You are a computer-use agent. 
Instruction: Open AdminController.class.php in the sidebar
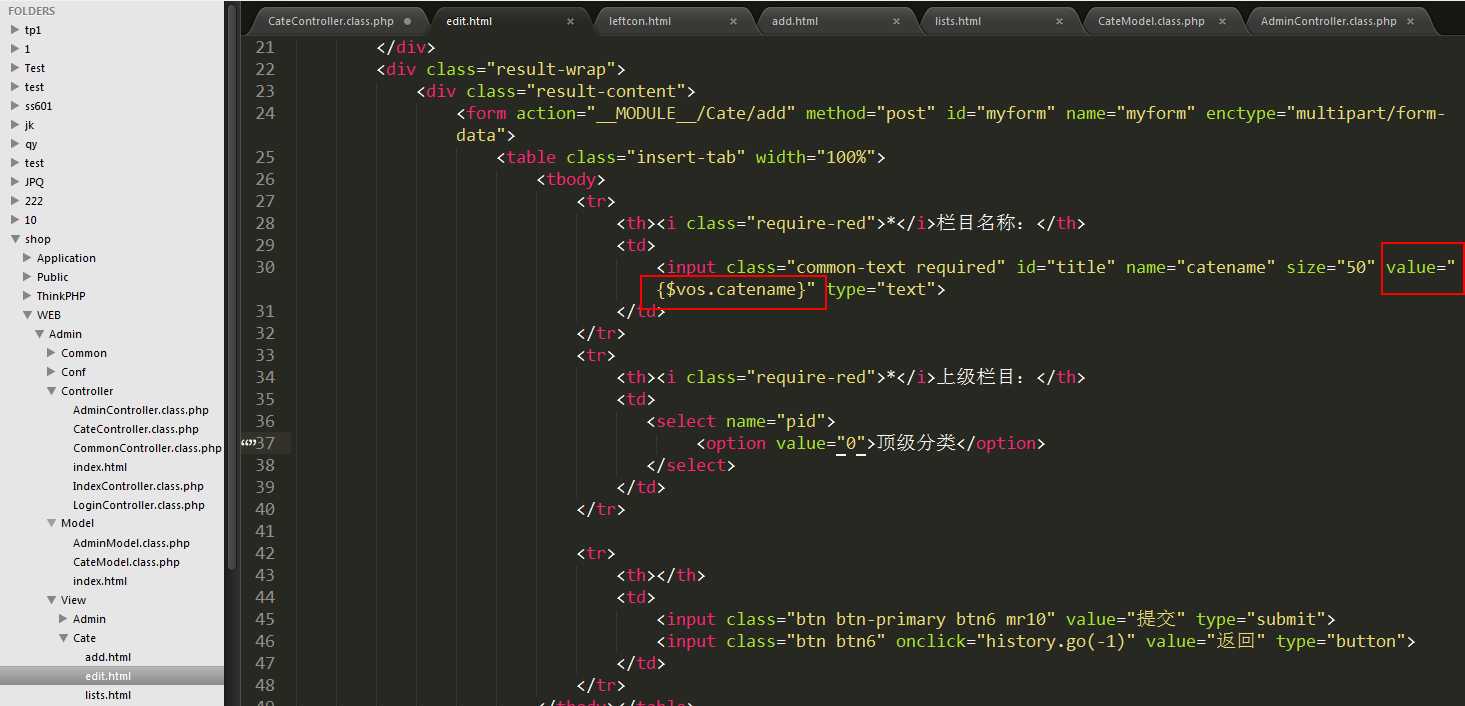(141, 410)
